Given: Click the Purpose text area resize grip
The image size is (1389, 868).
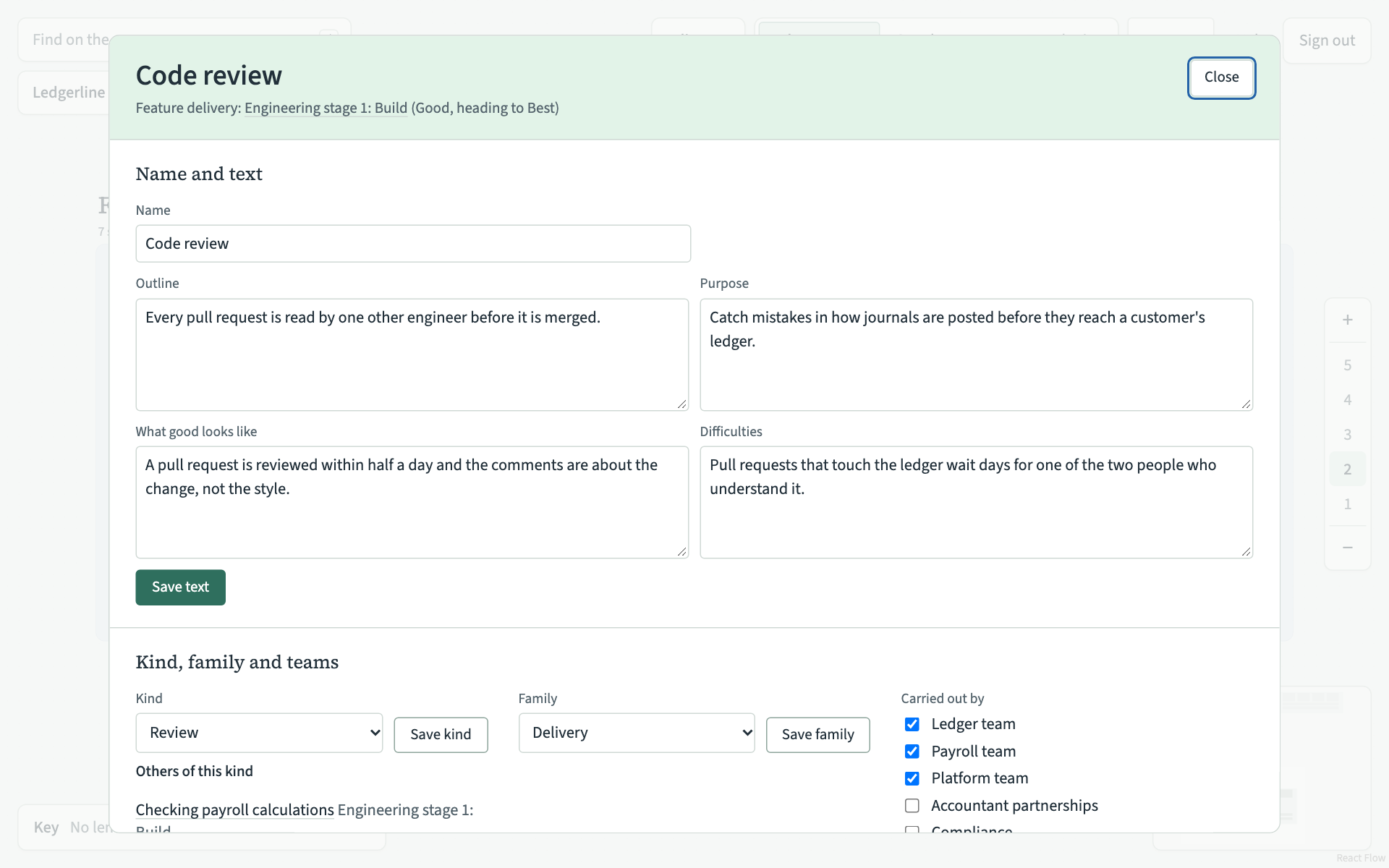Looking at the screenshot, I should pos(1246,404).
